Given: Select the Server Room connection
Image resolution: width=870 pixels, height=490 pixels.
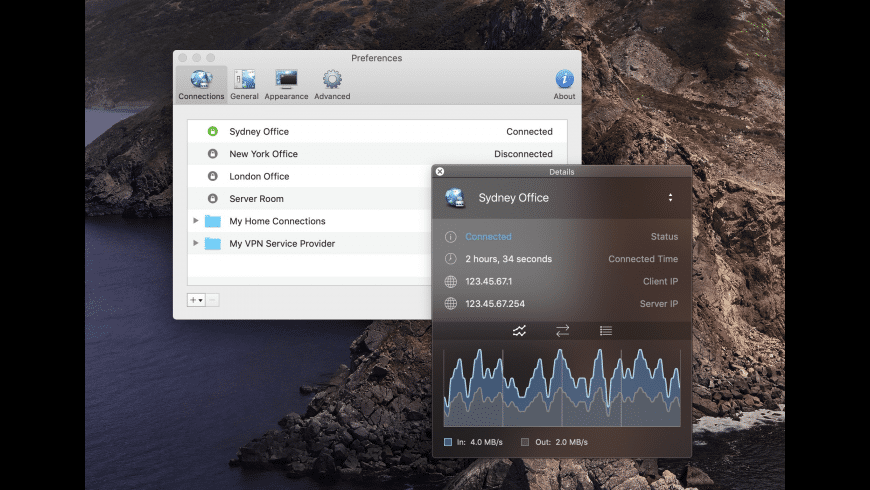Looking at the screenshot, I should point(310,199).
